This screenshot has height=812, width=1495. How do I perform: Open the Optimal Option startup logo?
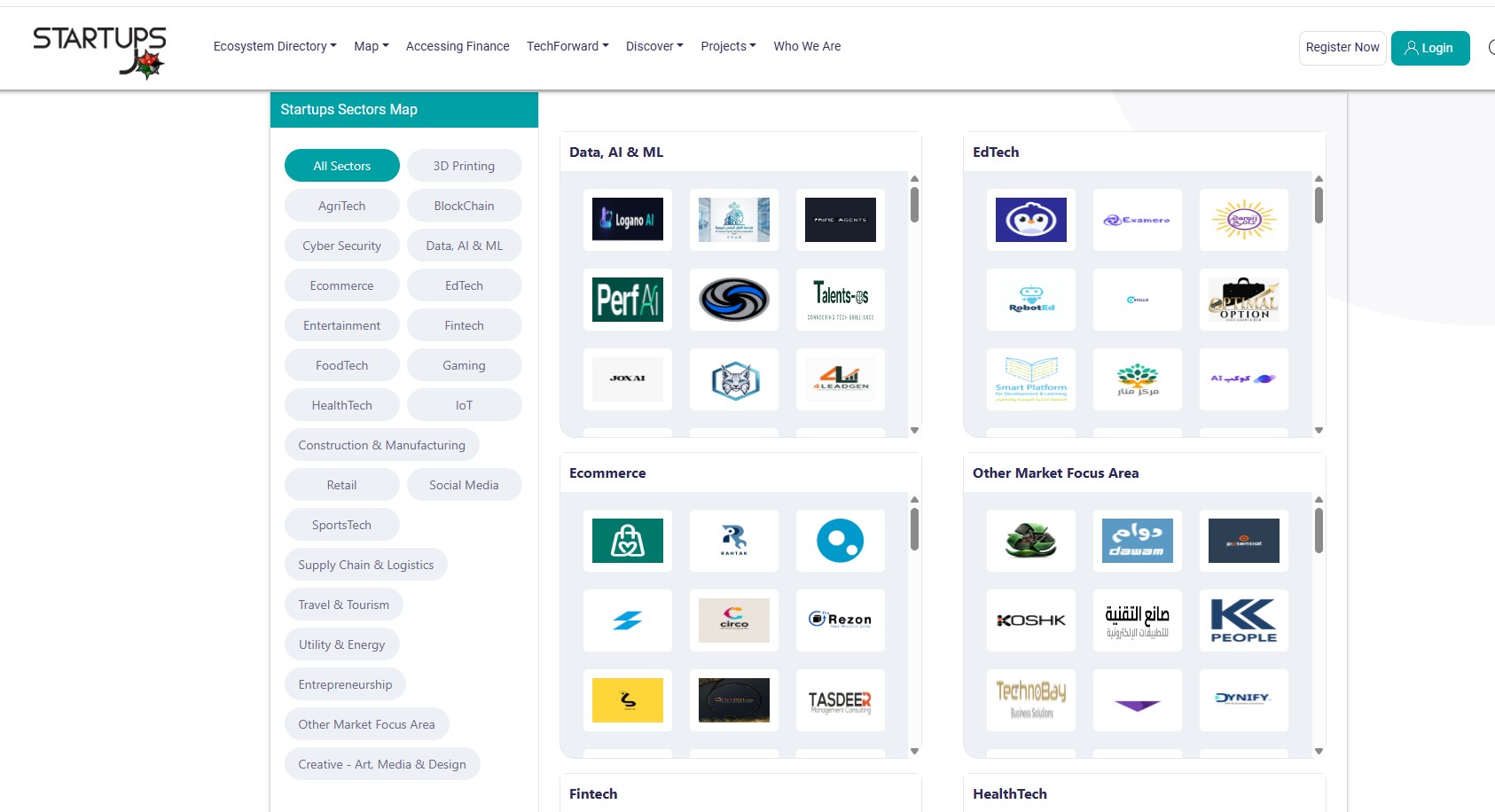click(1244, 300)
